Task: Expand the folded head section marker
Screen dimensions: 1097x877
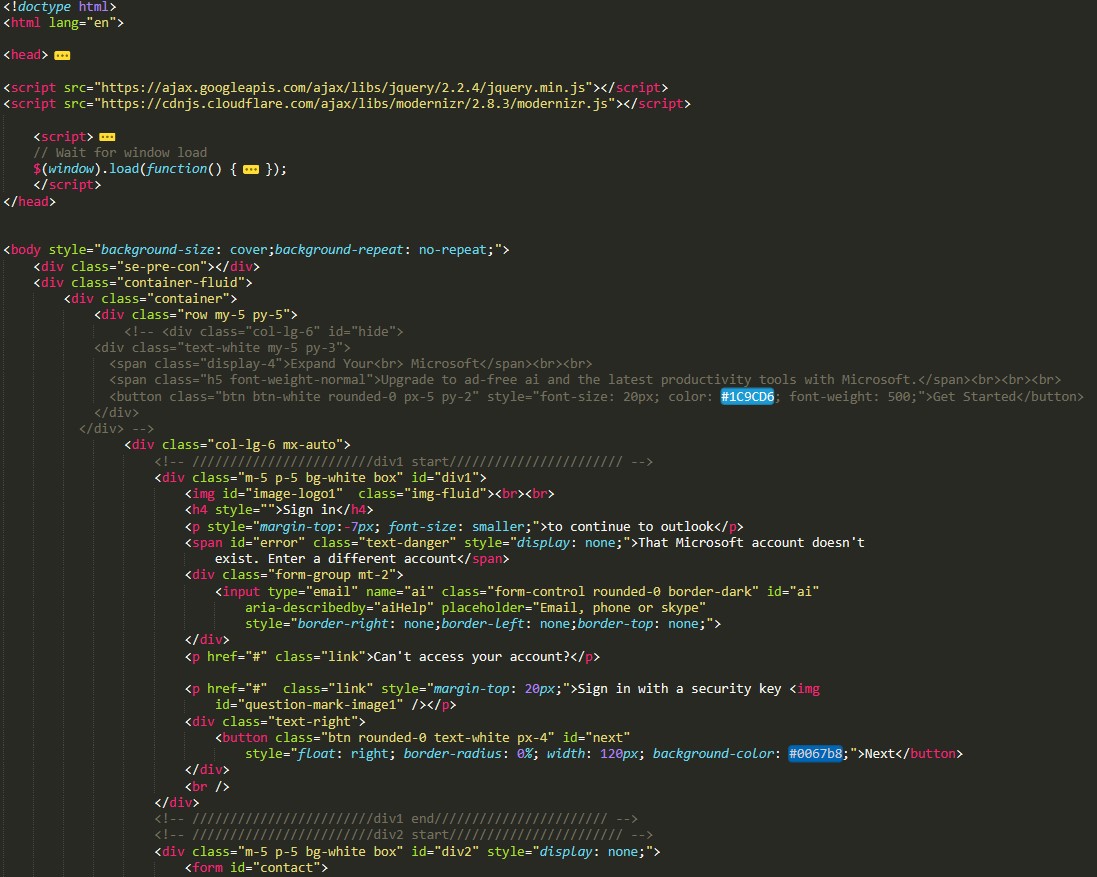Action: pyautogui.click(x=62, y=55)
